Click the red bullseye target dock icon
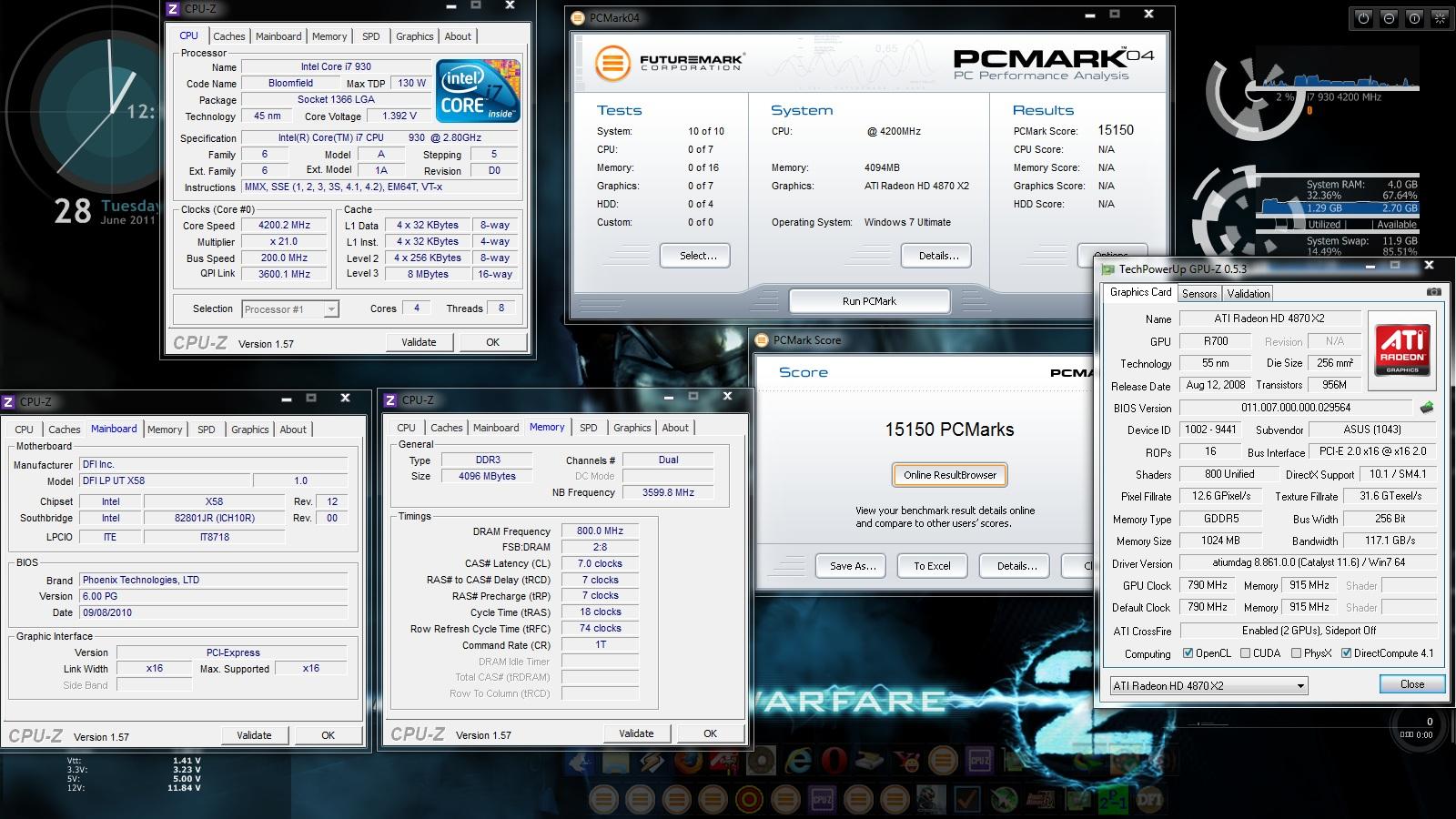 (x=749, y=800)
